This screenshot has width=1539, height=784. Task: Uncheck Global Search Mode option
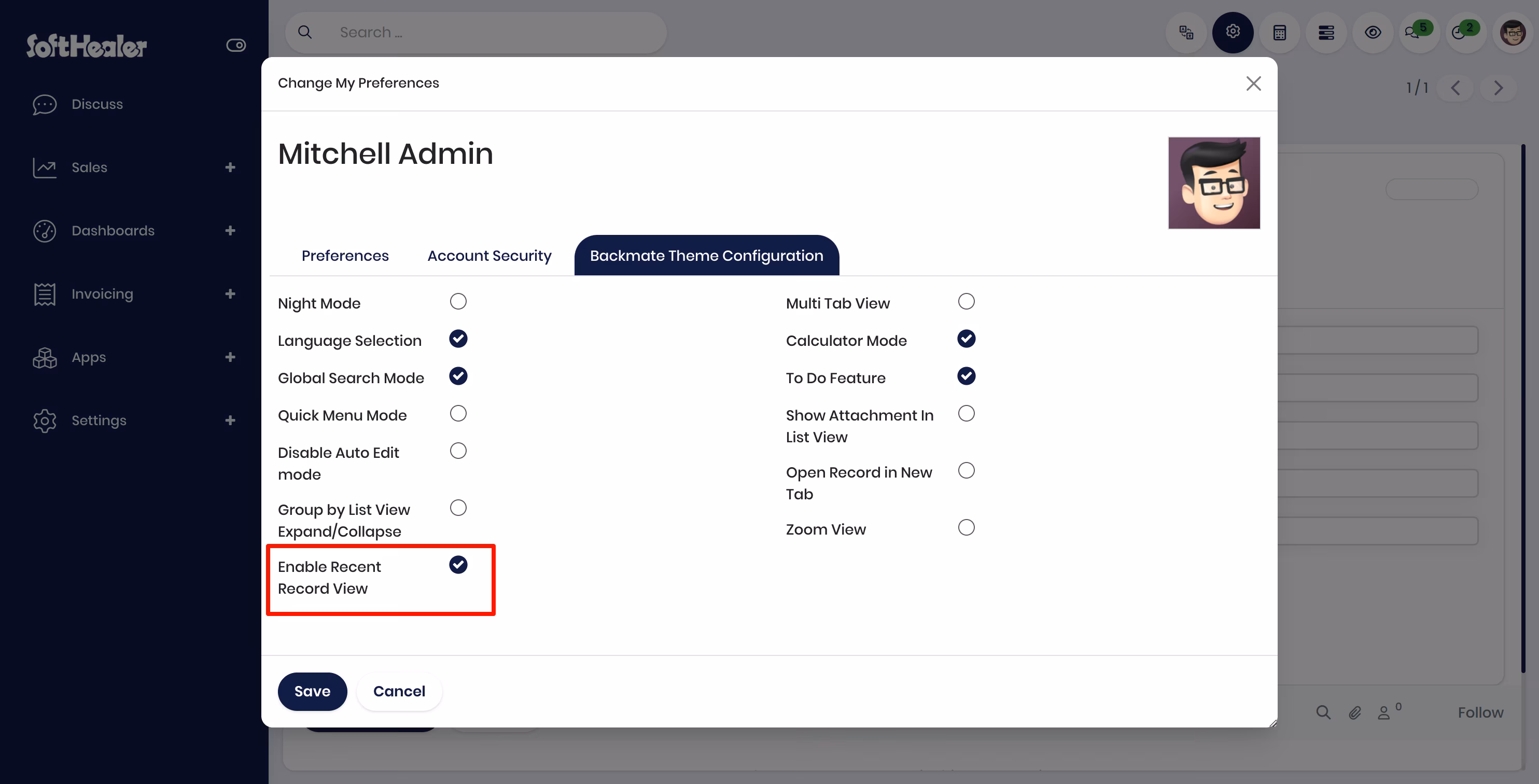coord(458,376)
